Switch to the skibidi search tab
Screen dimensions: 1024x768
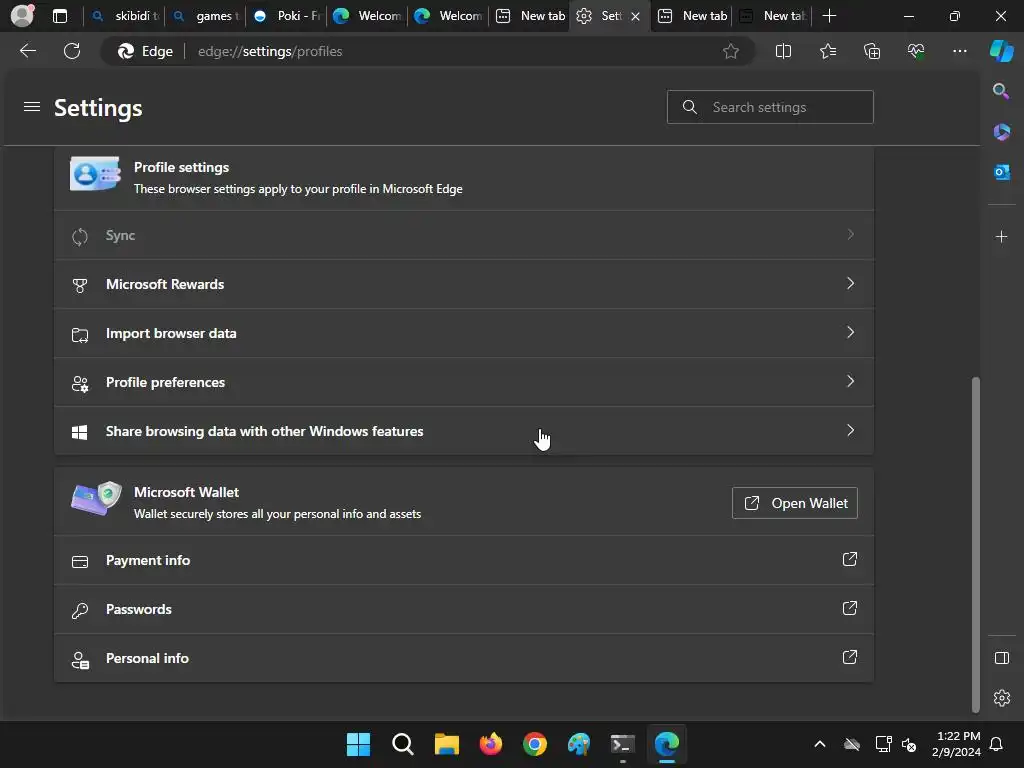coord(125,16)
